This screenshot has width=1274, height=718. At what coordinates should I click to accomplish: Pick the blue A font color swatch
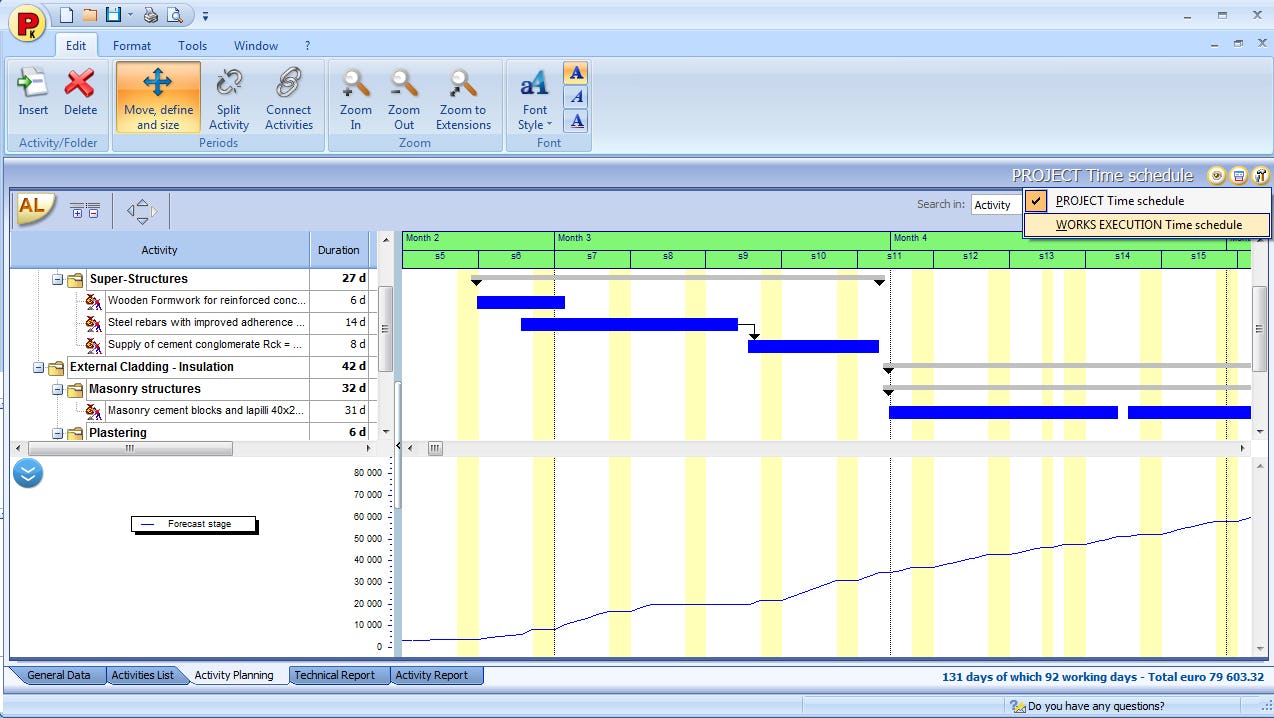[x=575, y=72]
